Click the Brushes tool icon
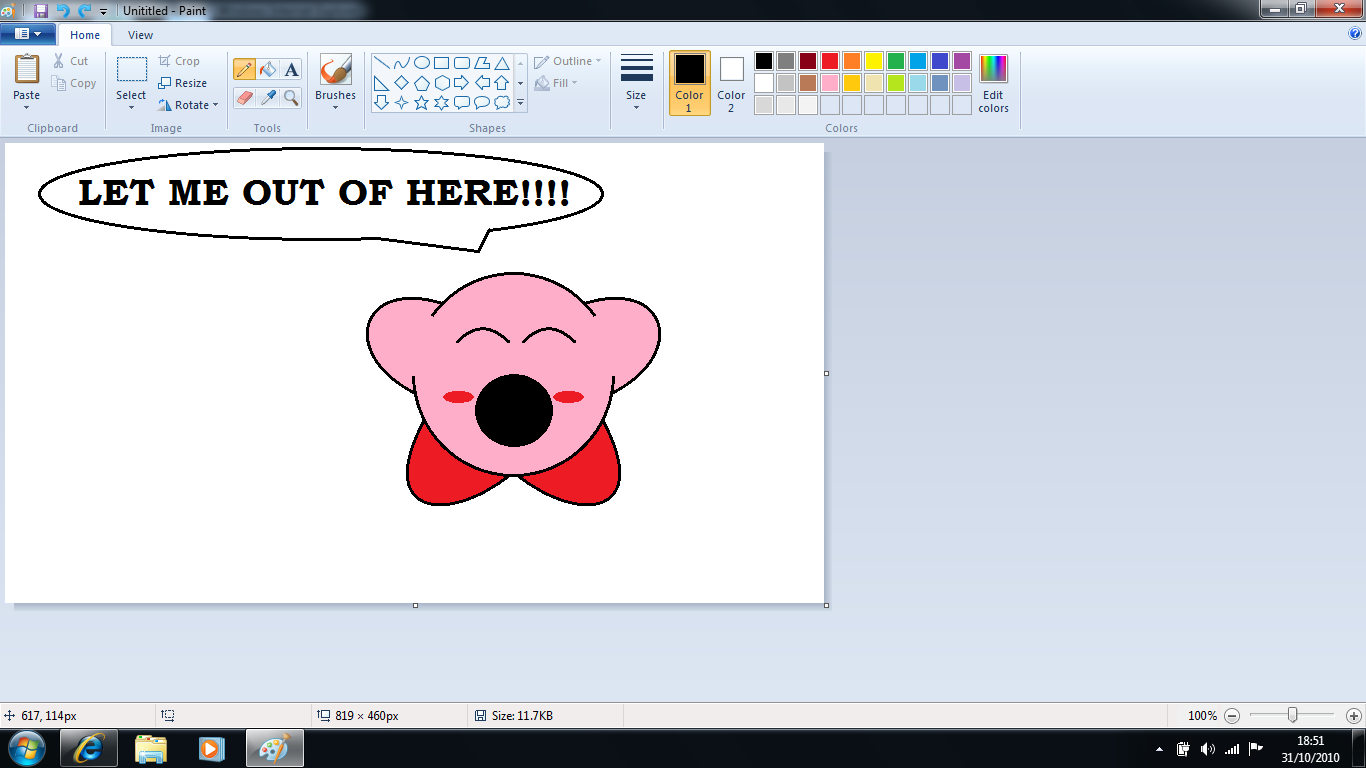Screen dimensions: 1366x768 point(335,70)
